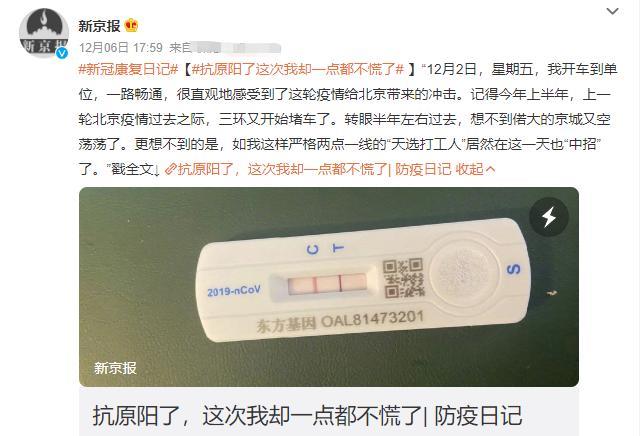
Task: Click the QR code on the test cassette
Action: (403, 278)
